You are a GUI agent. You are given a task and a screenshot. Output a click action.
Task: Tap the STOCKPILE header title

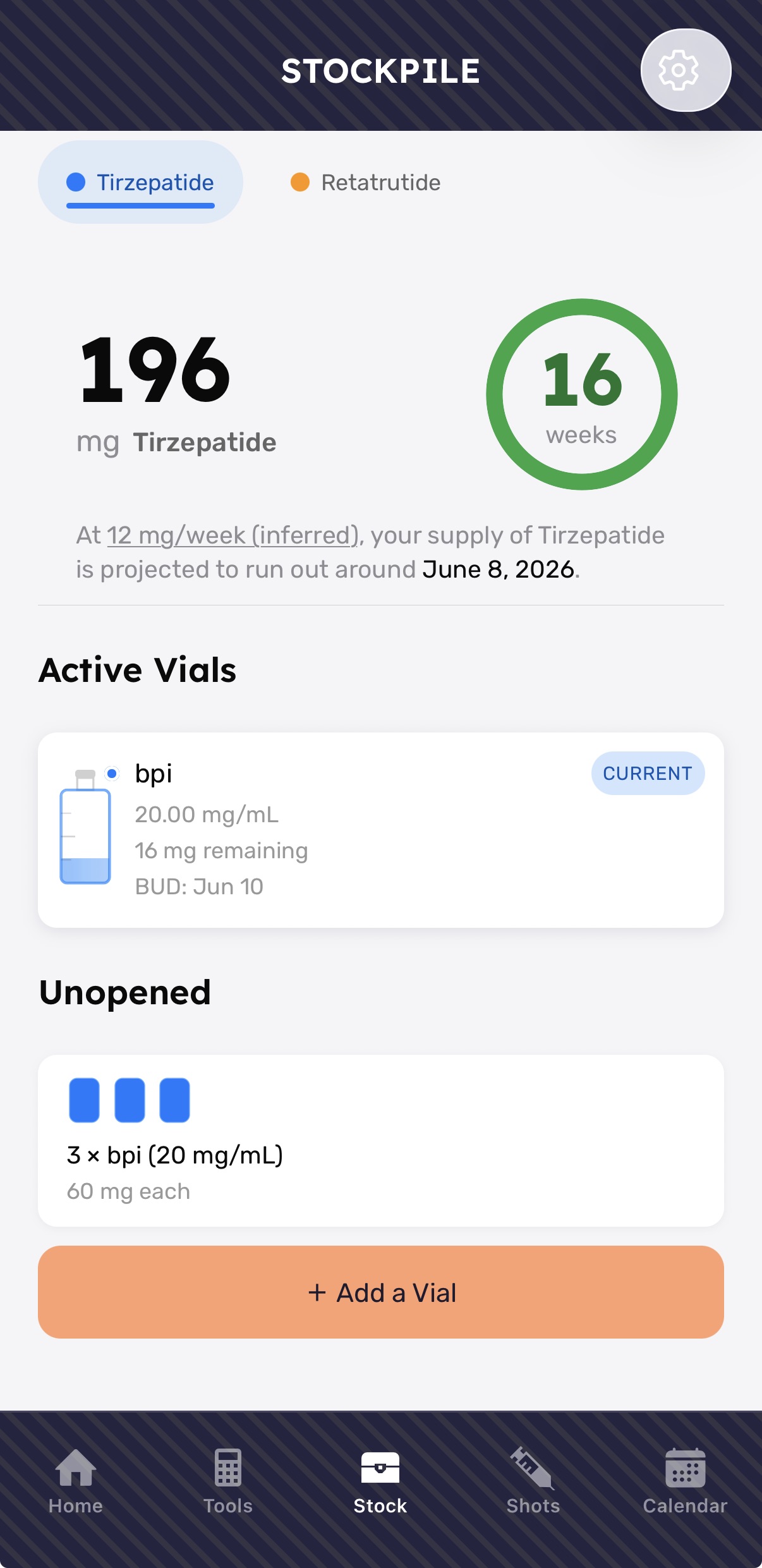[380, 71]
